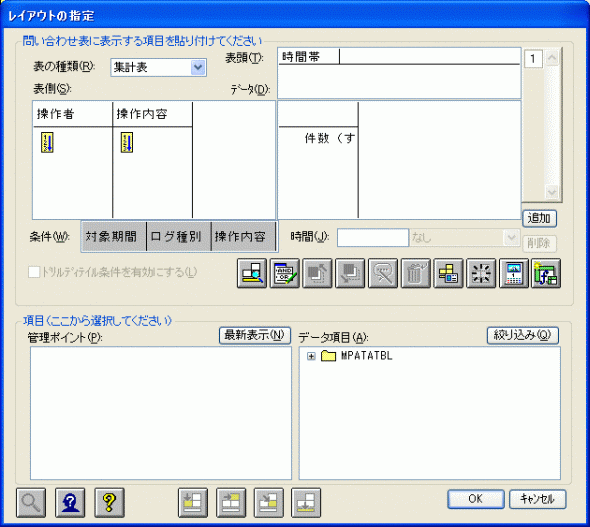Click the OK button
The height and width of the screenshot is (527, 590).
click(x=476, y=499)
